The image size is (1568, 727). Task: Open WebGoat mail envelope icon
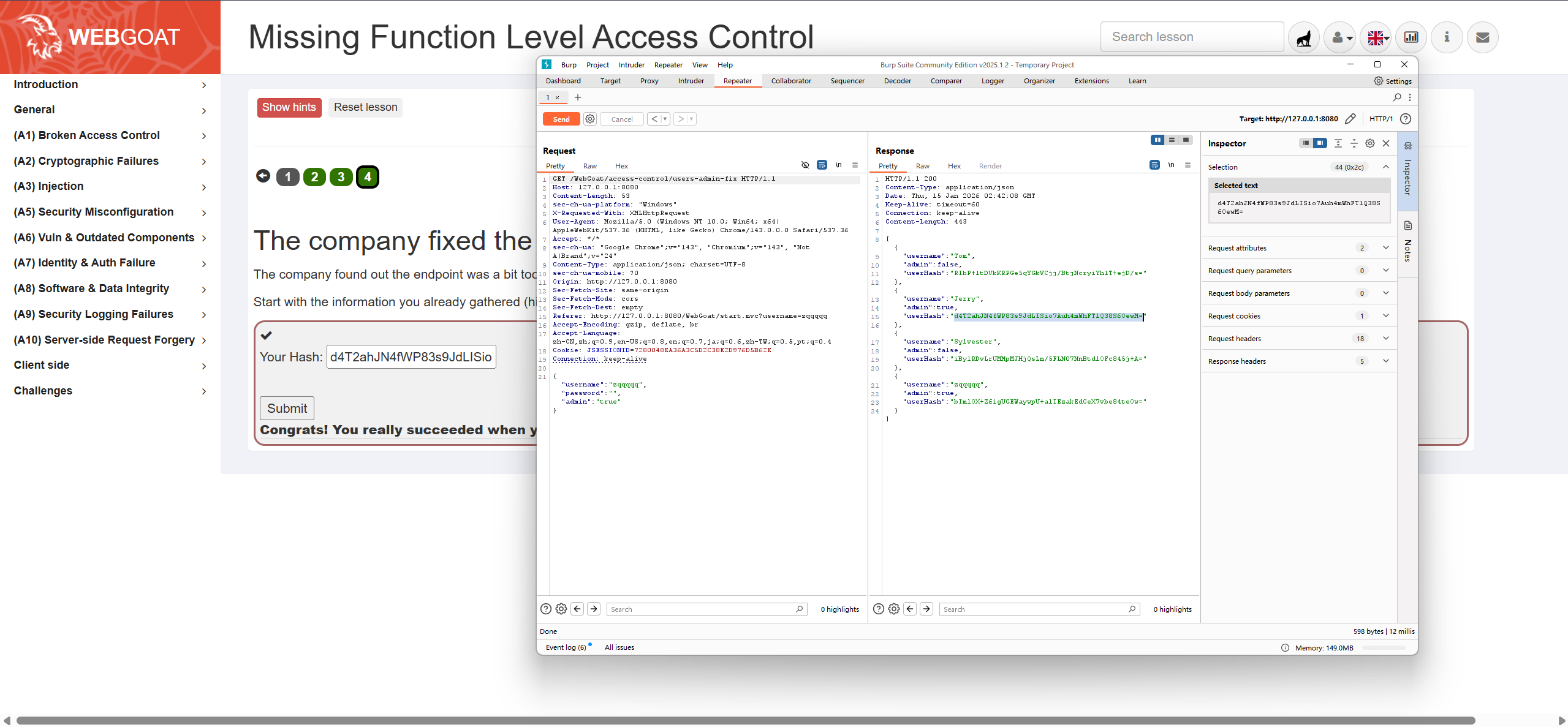1482,37
